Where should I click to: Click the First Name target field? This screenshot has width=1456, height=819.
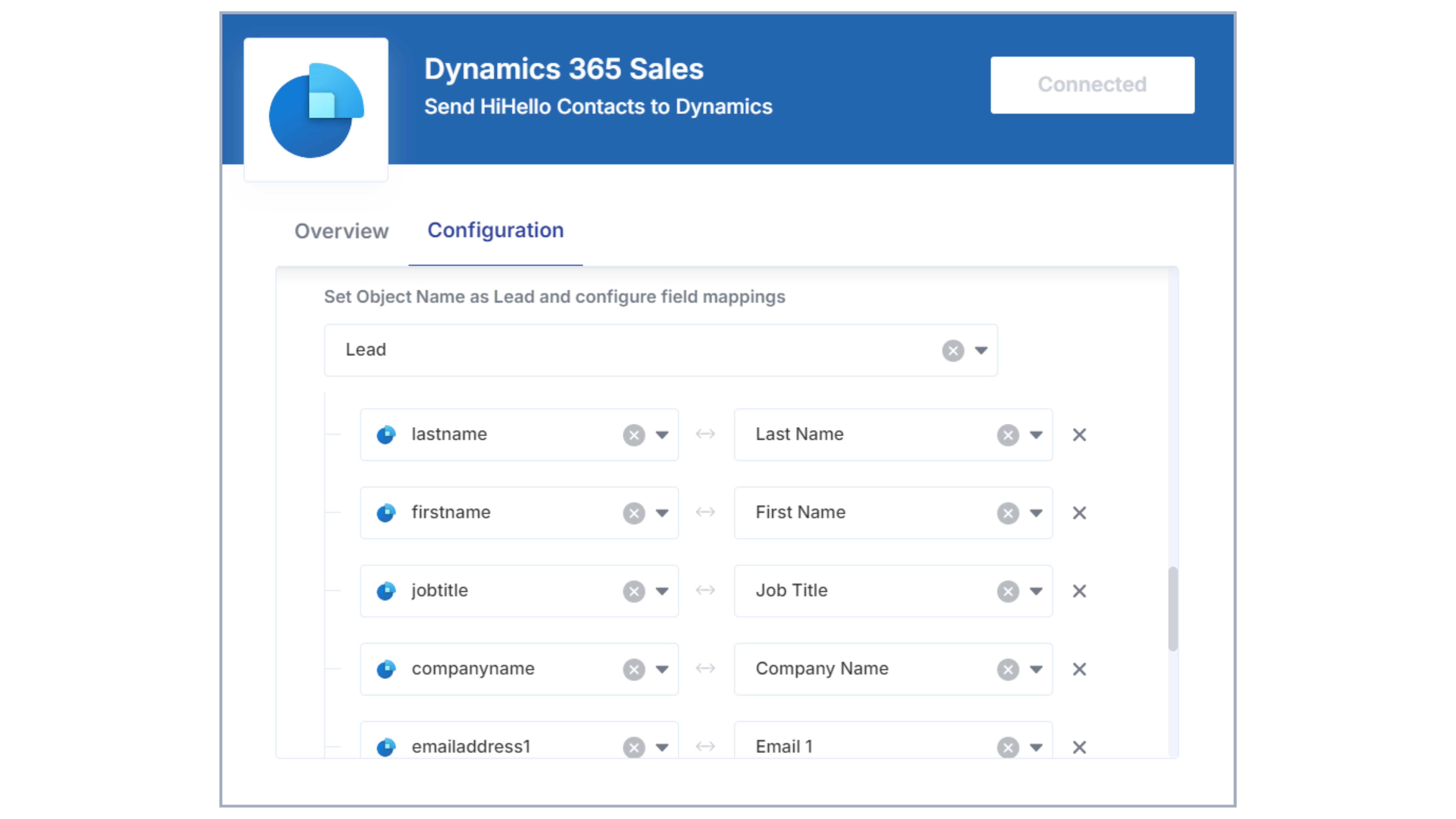coord(893,513)
